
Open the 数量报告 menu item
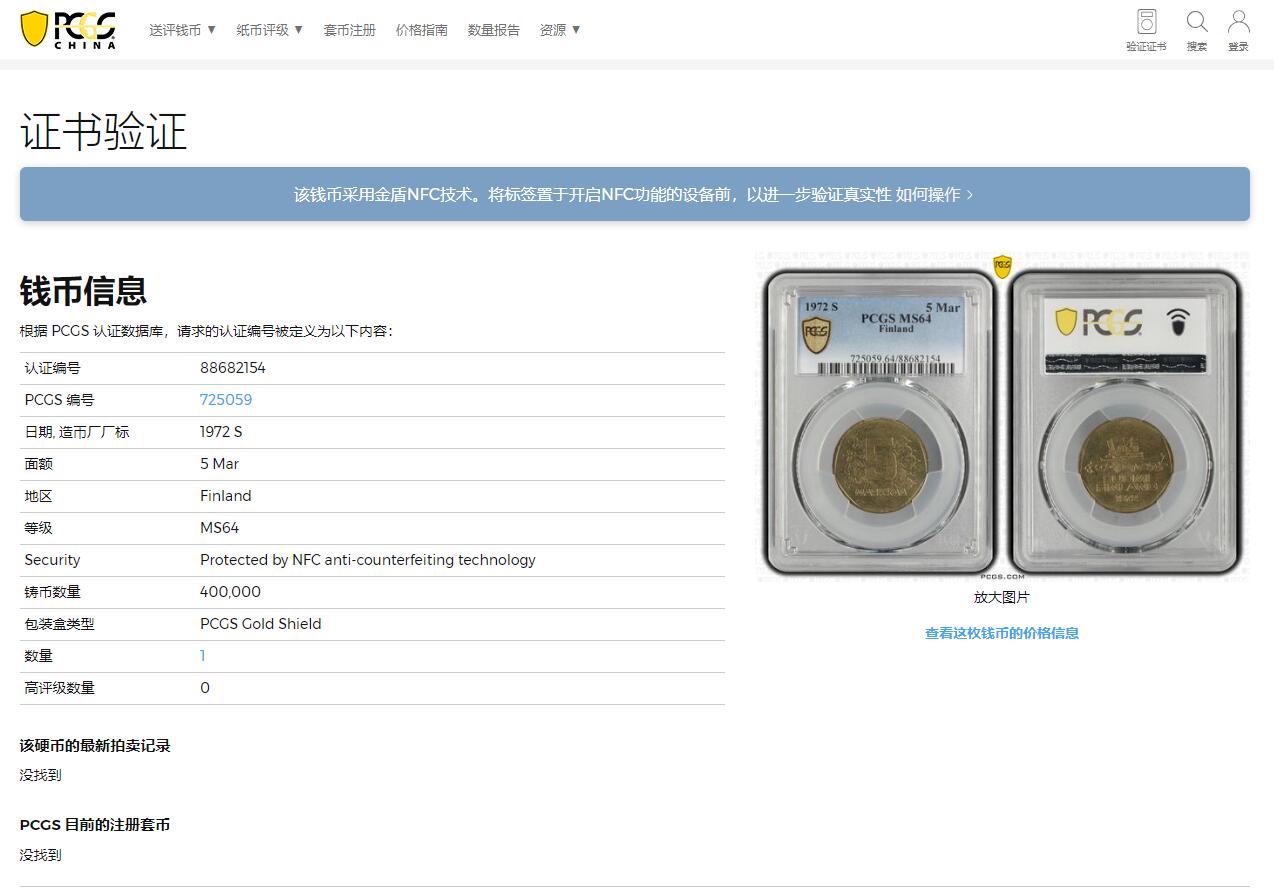(494, 30)
